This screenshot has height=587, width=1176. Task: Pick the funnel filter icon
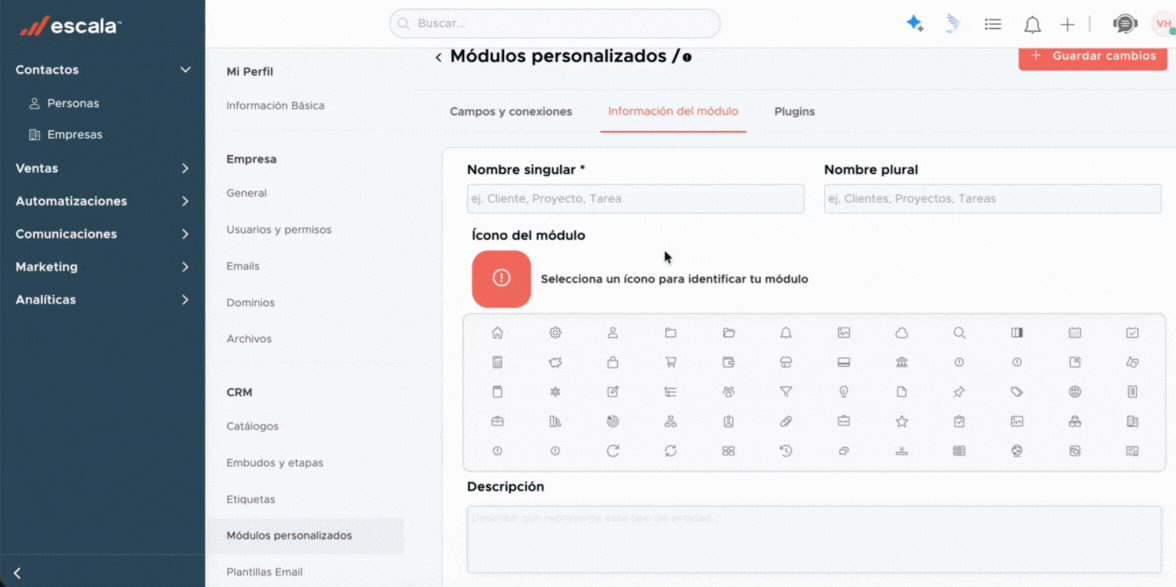[x=786, y=392]
